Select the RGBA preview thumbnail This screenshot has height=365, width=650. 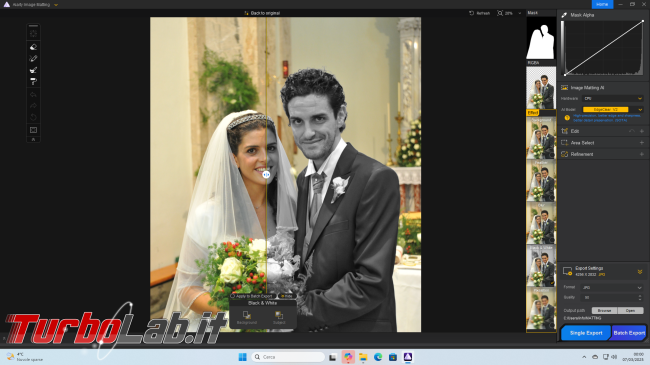click(541, 88)
